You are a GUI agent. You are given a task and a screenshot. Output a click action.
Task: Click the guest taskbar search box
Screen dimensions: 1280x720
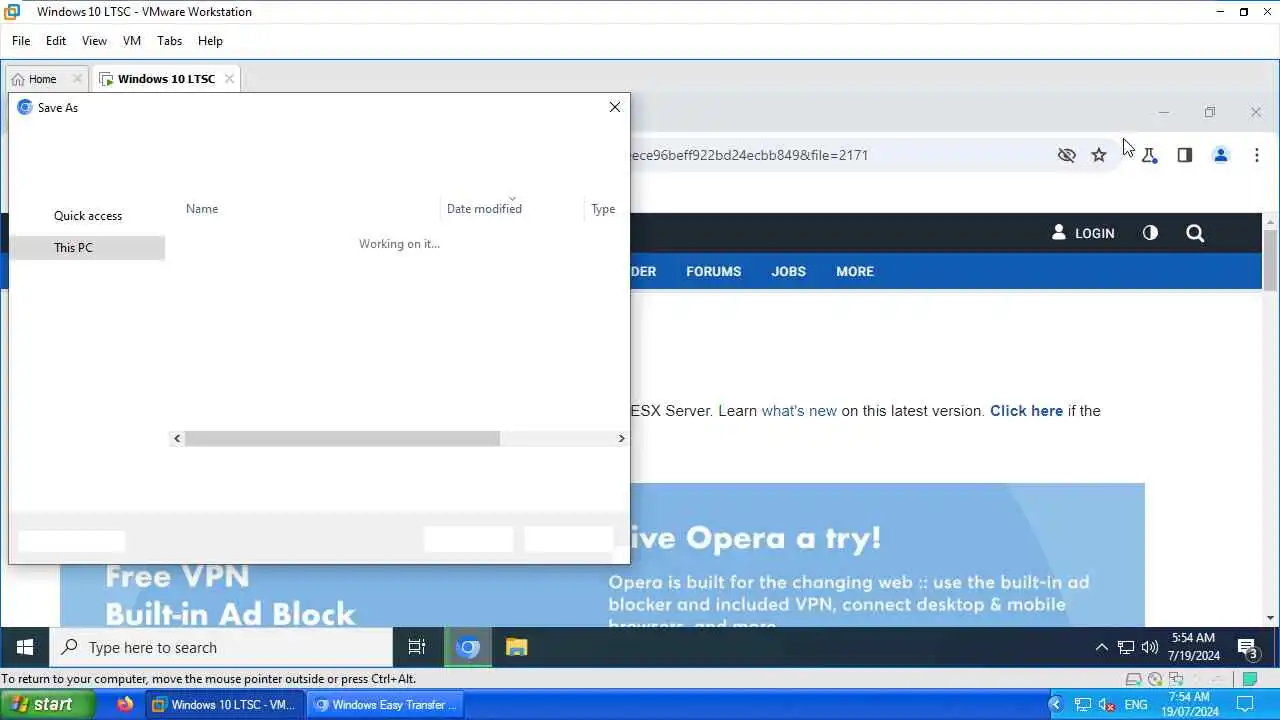pos(221,647)
